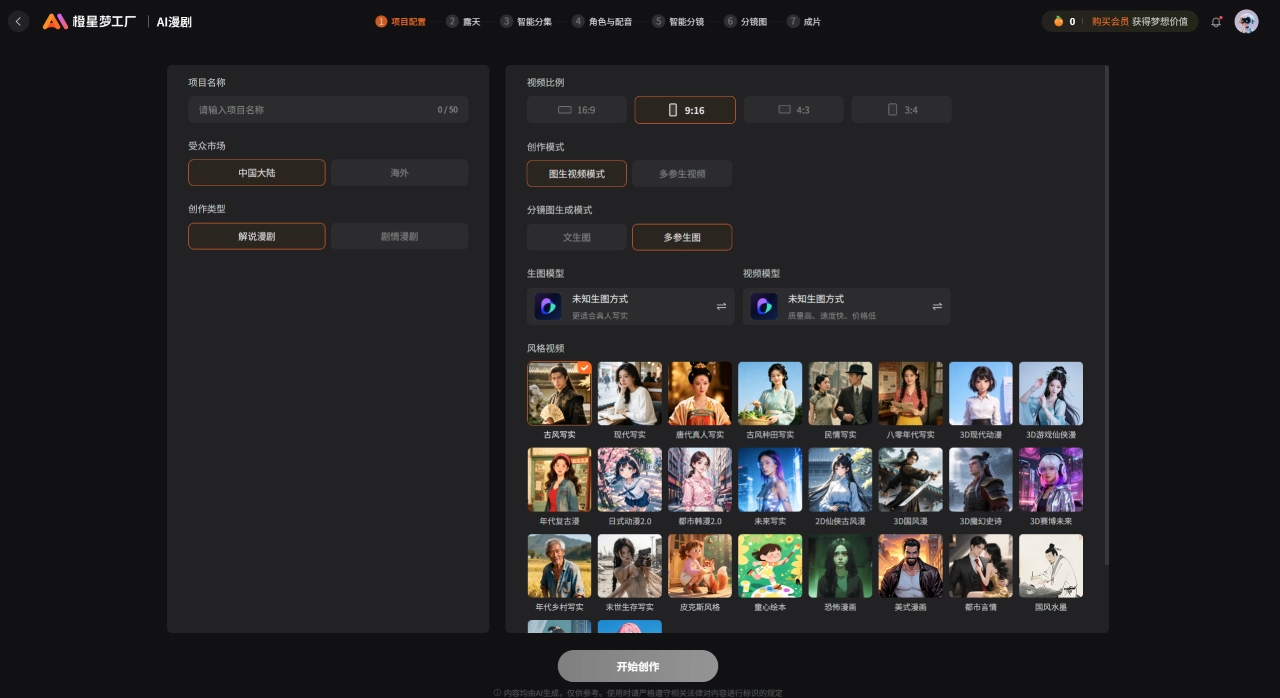Click the 项目名称 input field

(x=328, y=110)
